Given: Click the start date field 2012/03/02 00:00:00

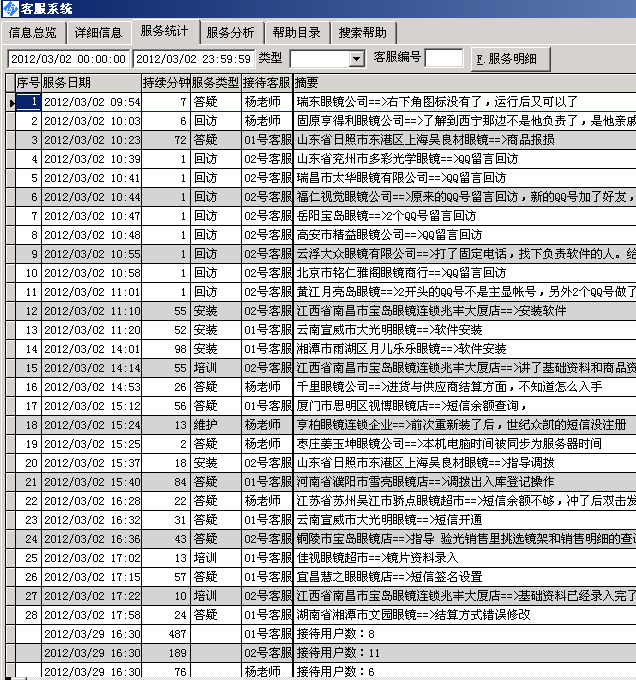Looking at the screenshot, I should [x=68, y=59].
